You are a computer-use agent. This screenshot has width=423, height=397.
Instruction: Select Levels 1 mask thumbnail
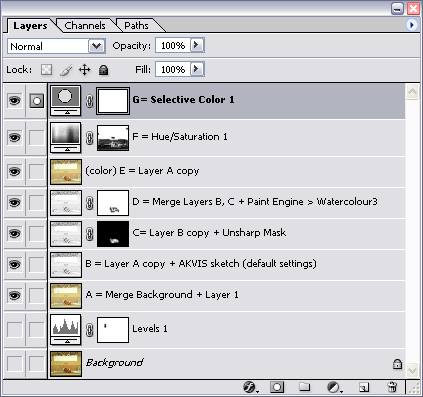click(x=113, y=330)
